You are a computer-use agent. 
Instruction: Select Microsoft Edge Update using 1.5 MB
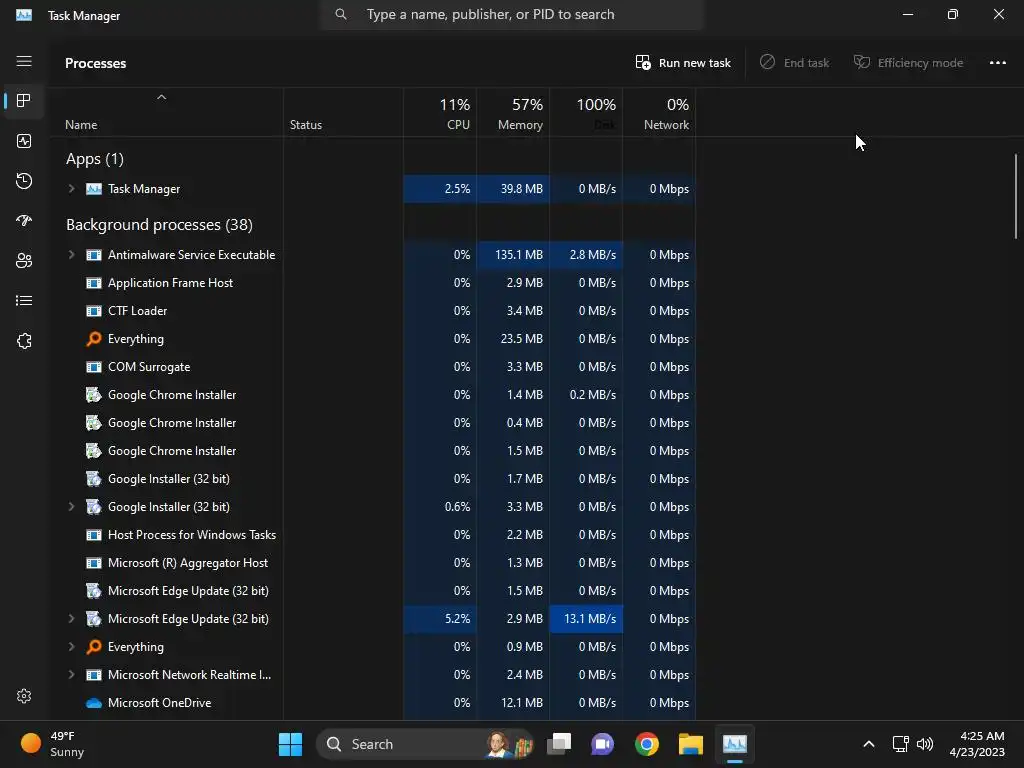coord(373,591)
